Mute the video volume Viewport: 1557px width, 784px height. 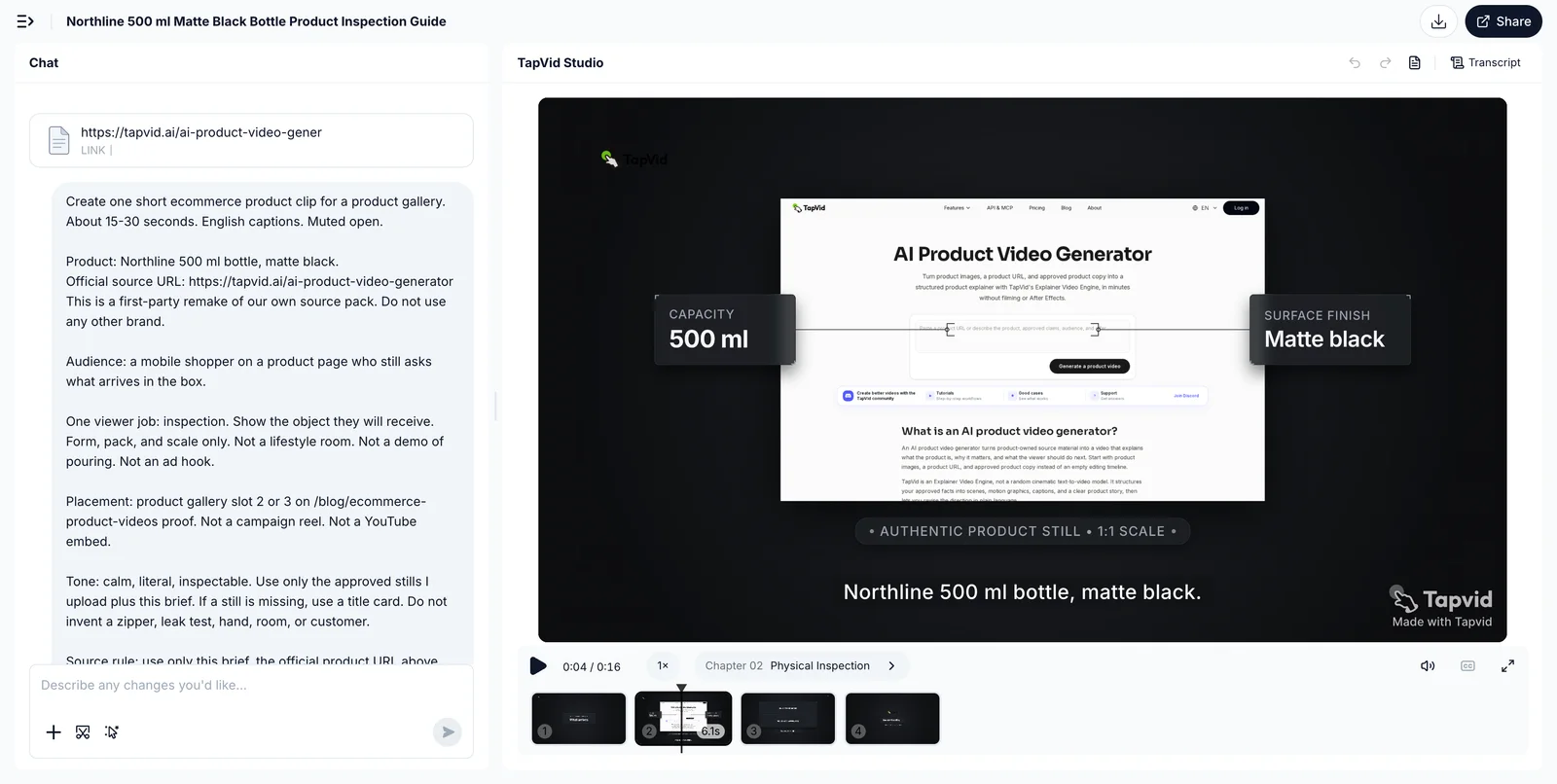1428,666
